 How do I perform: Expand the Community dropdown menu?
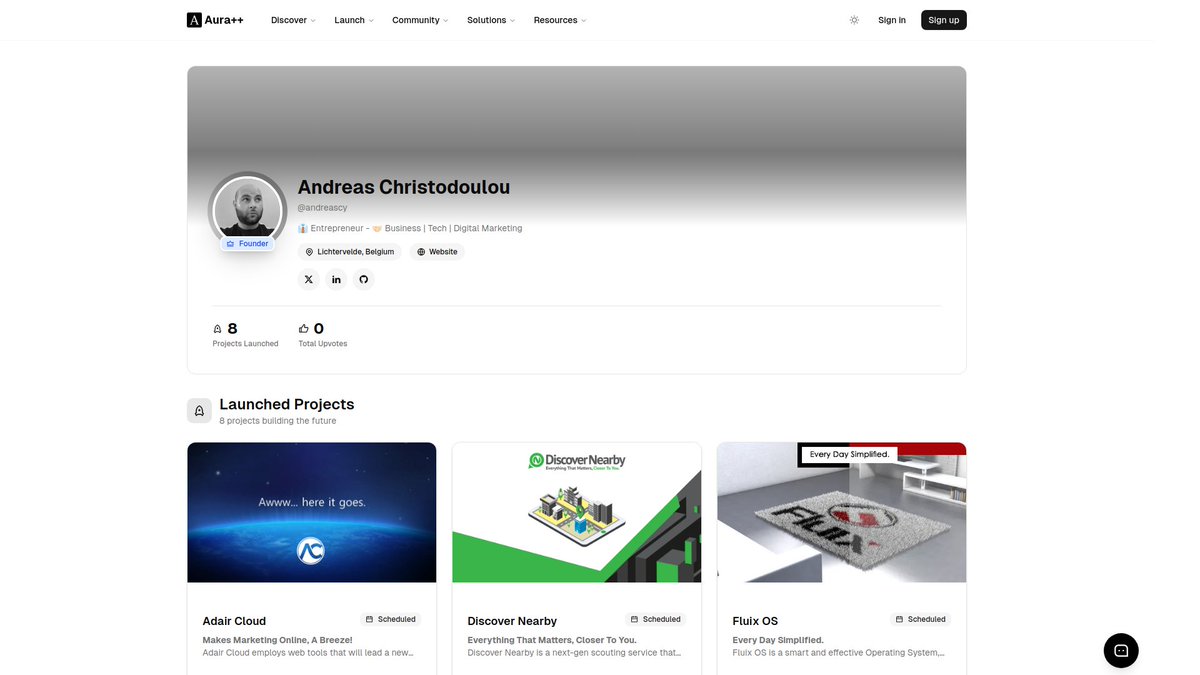(420, 20)
